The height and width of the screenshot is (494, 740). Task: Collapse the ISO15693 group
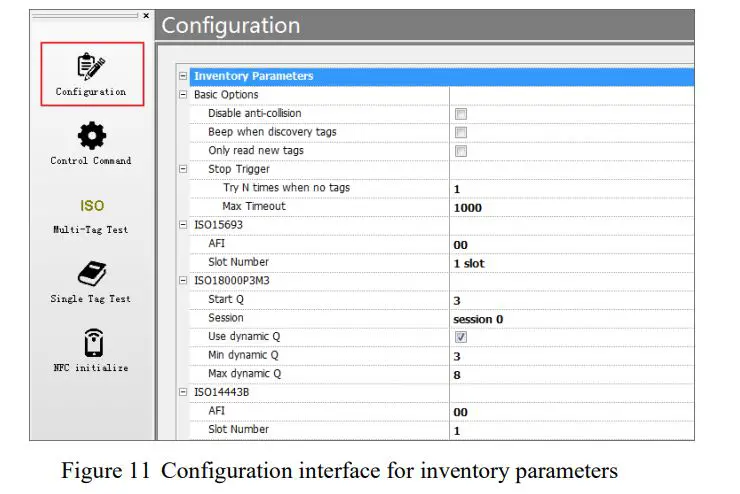182,225
